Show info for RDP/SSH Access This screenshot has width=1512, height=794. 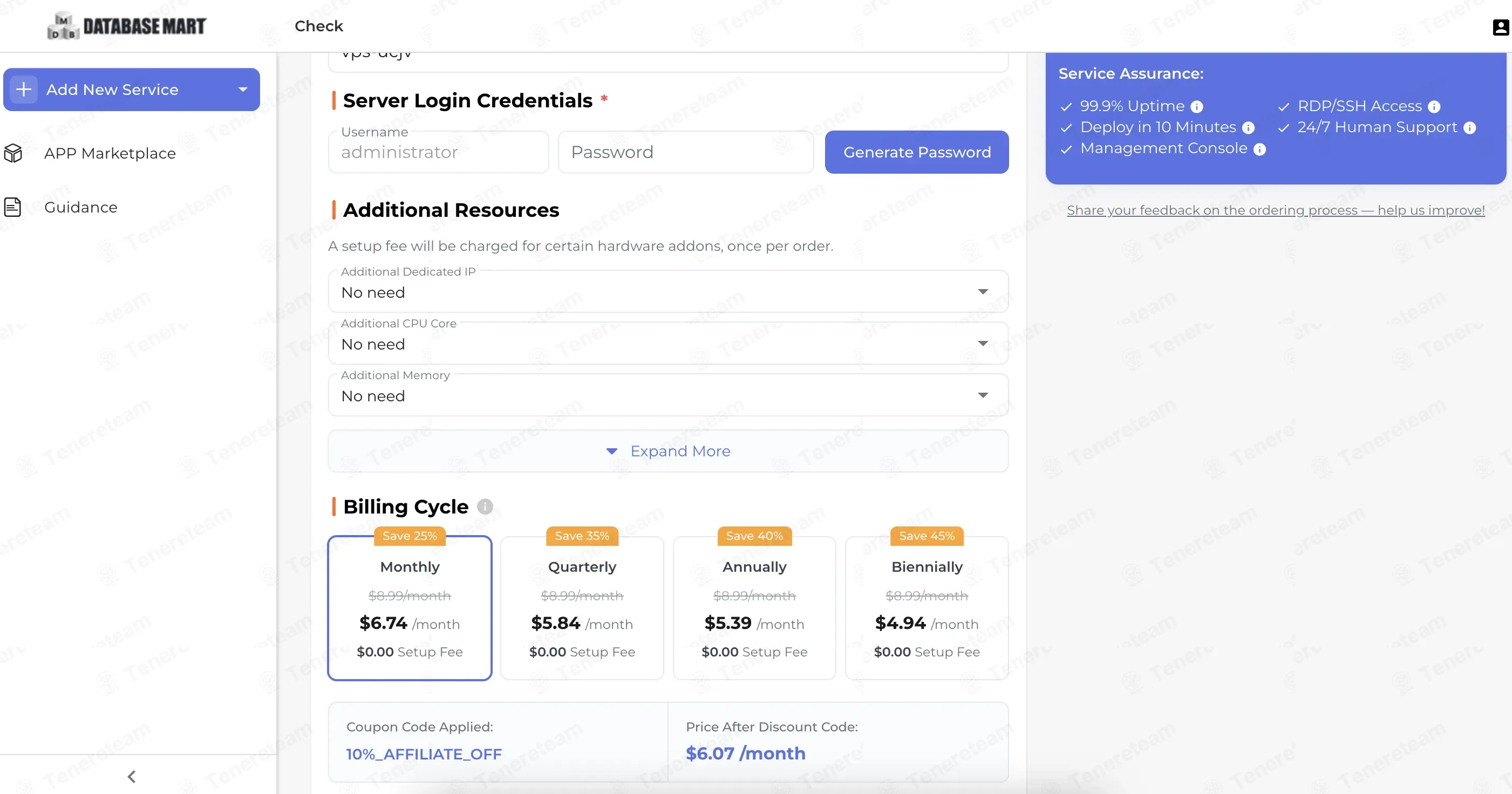click(x=1434, y=107)
